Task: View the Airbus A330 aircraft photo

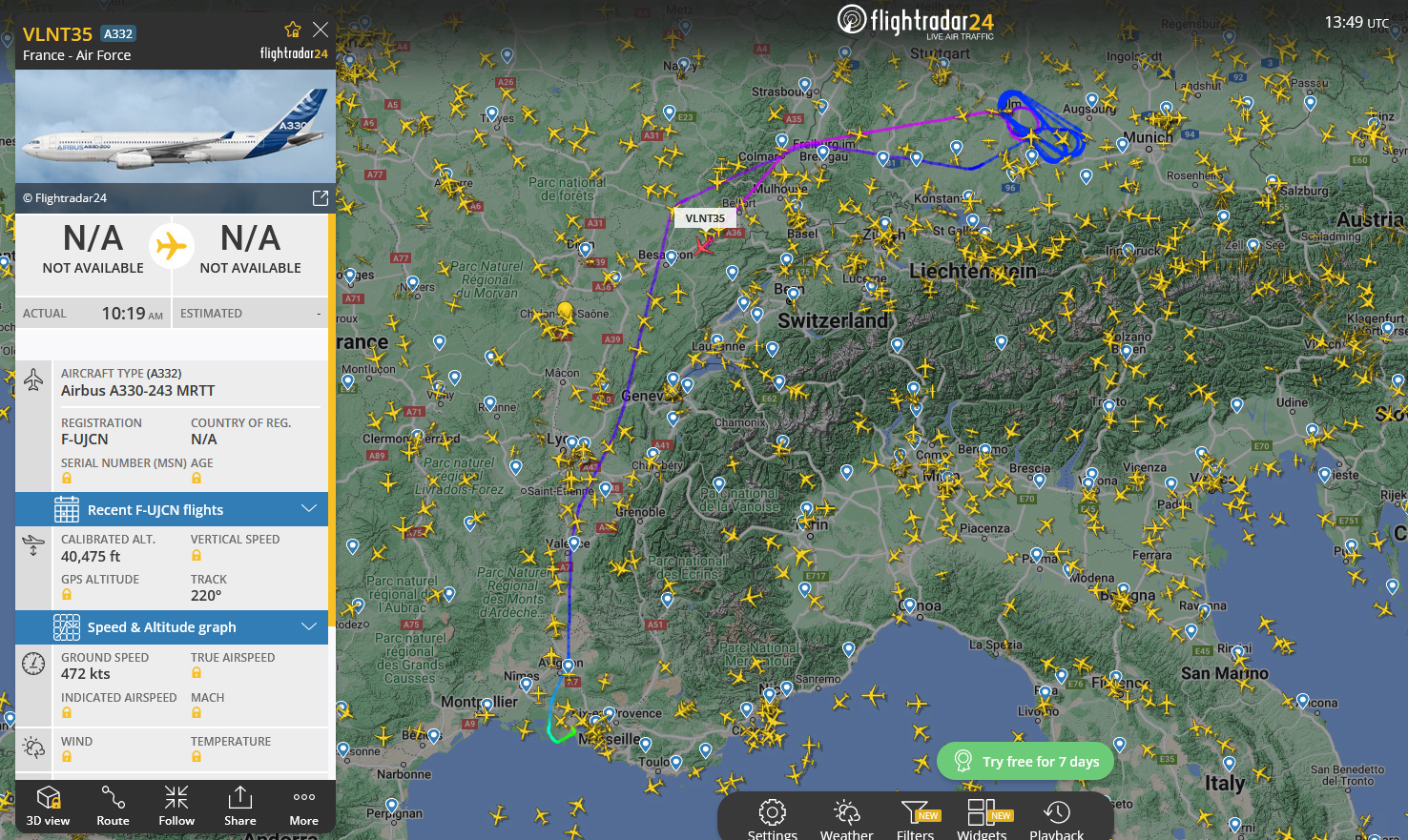Action: pyautogui.click(x=176, y=126)
